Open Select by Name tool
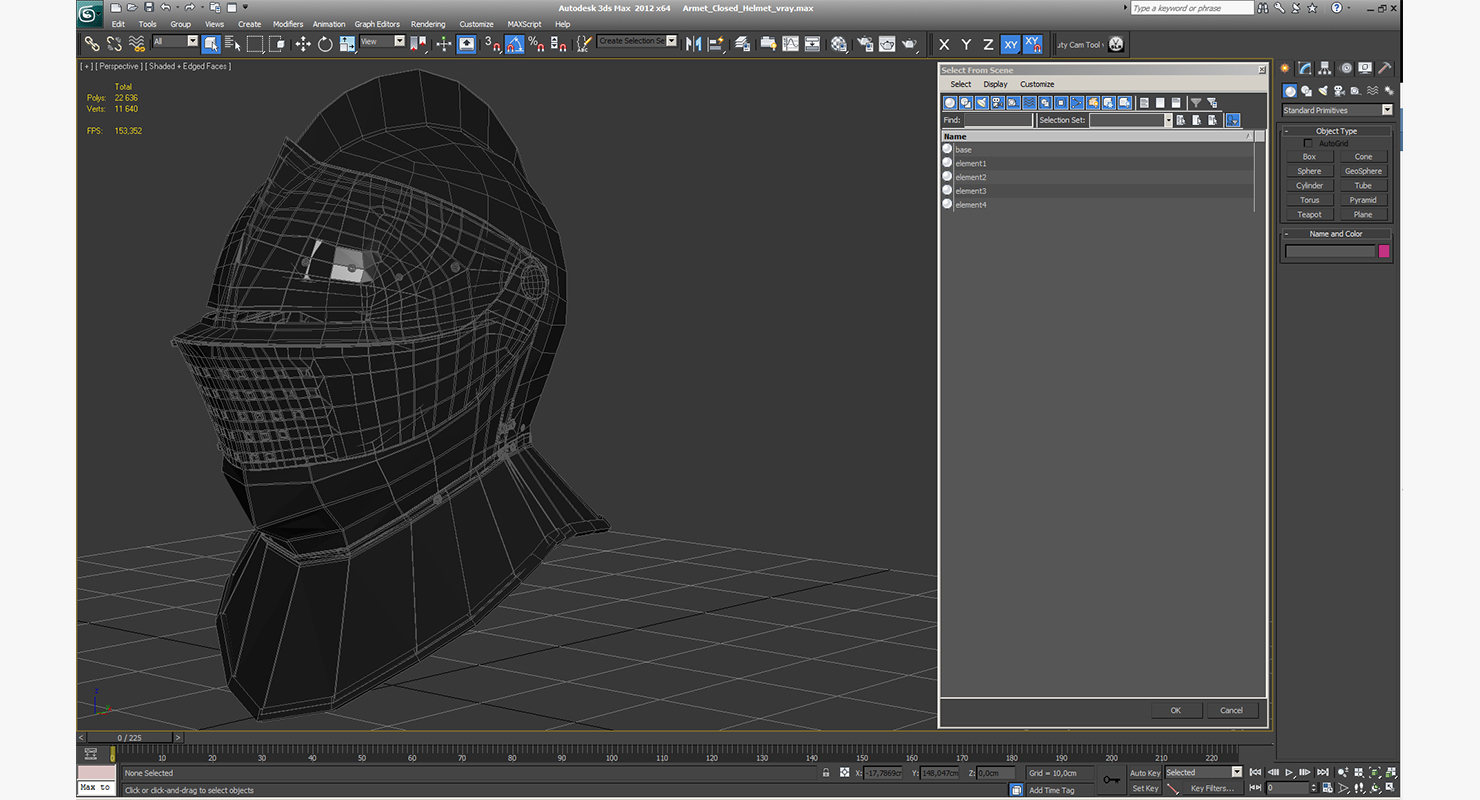This screenshot has width=1480, height=800. [233, 44]
